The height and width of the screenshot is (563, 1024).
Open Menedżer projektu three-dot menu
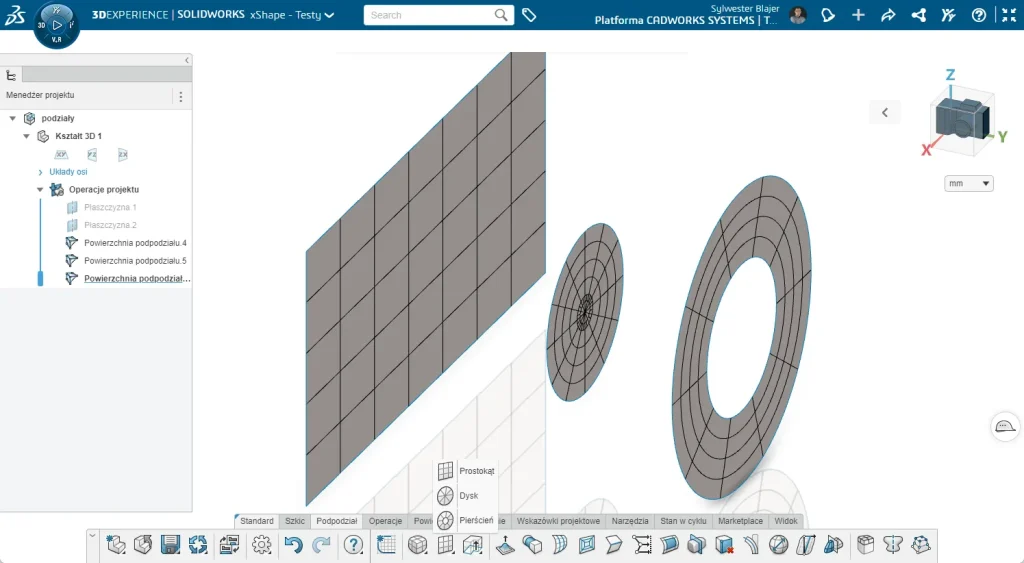point(181,97)
